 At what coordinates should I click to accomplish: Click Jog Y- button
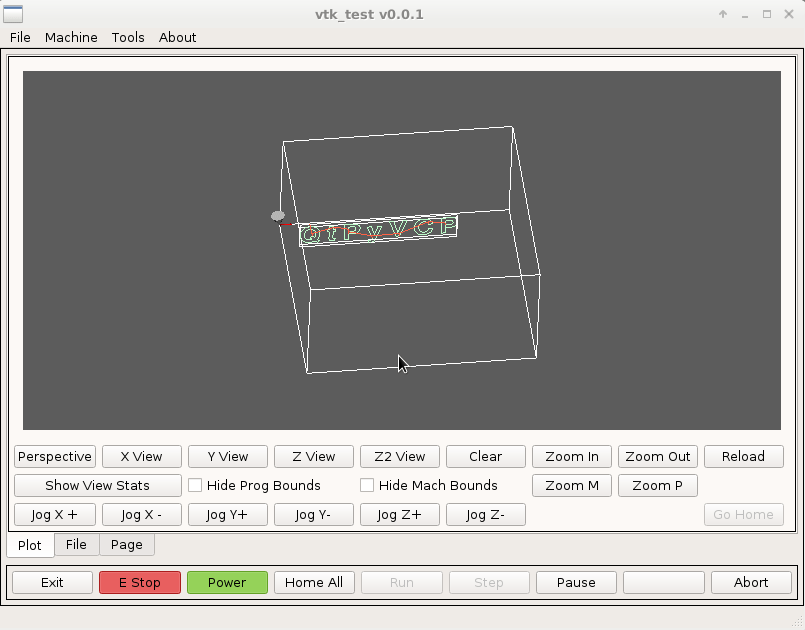click(314, 514)
